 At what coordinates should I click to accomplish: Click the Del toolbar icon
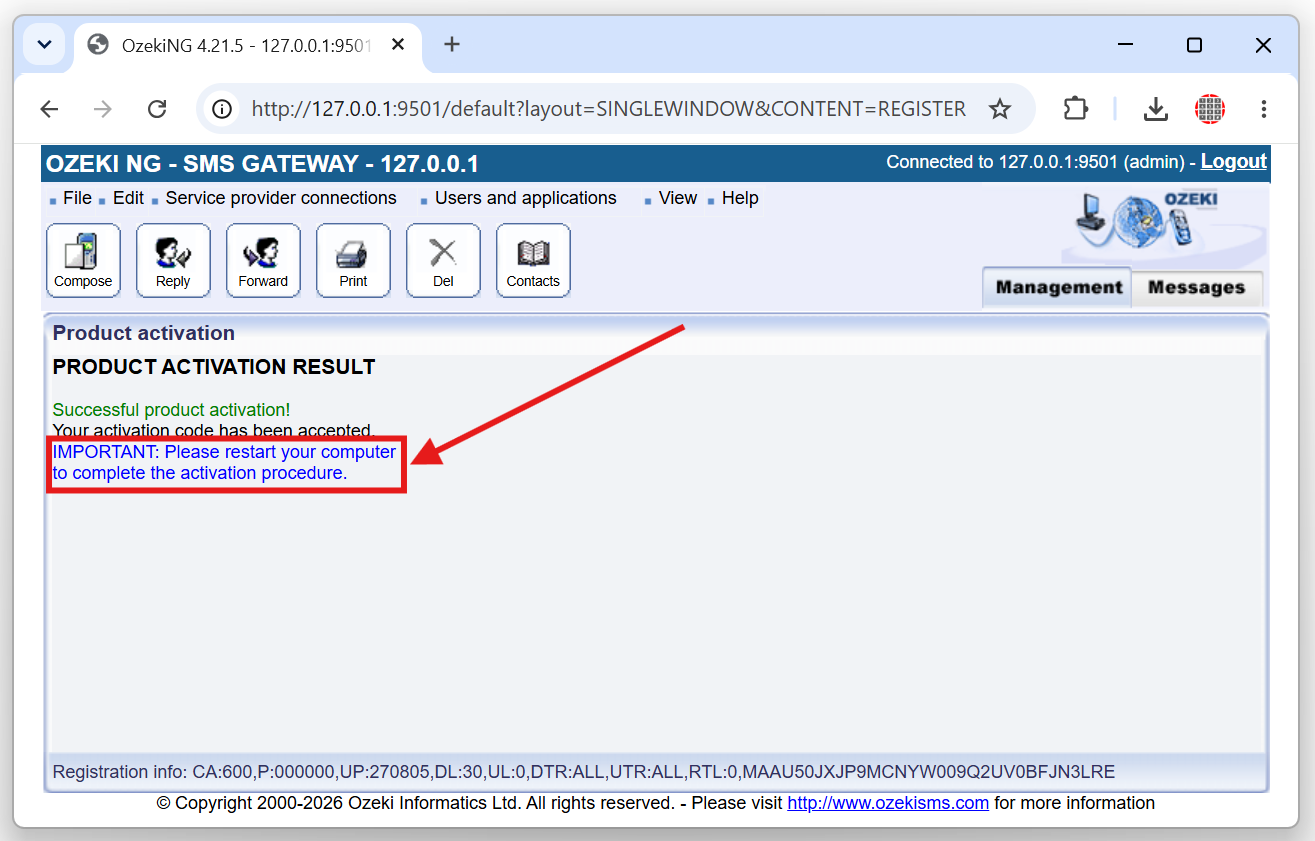tap(443, 260)
